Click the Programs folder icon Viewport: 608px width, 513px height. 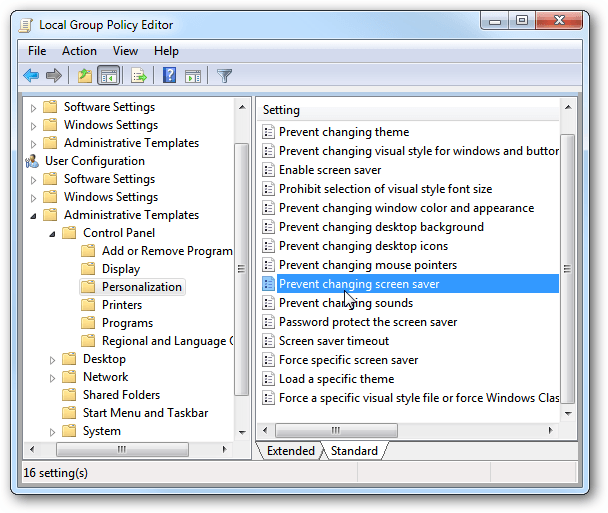pos(88,323)
